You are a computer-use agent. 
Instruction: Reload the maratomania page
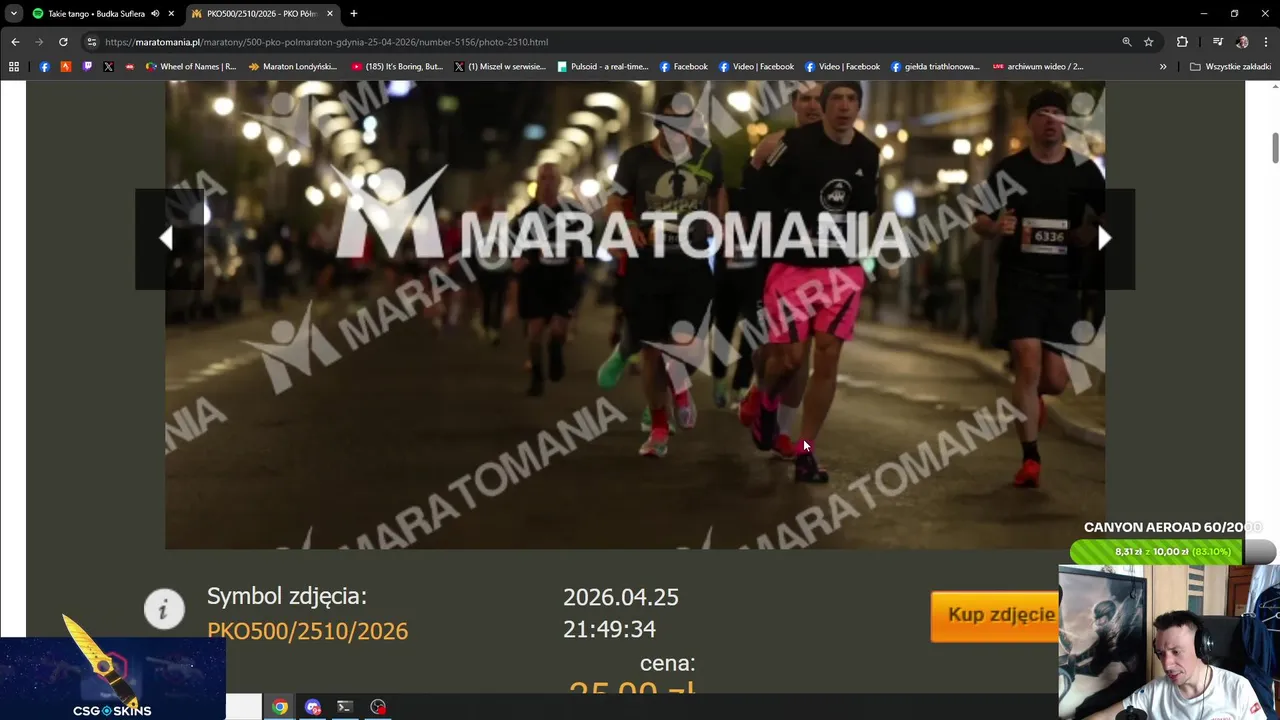63,42
